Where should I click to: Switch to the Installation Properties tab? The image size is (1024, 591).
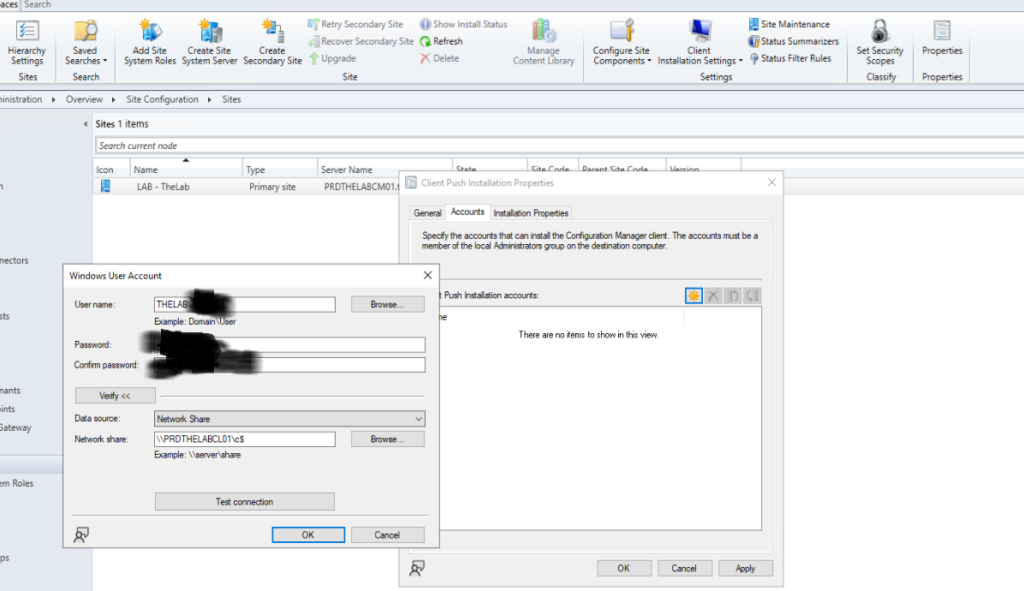530,213
